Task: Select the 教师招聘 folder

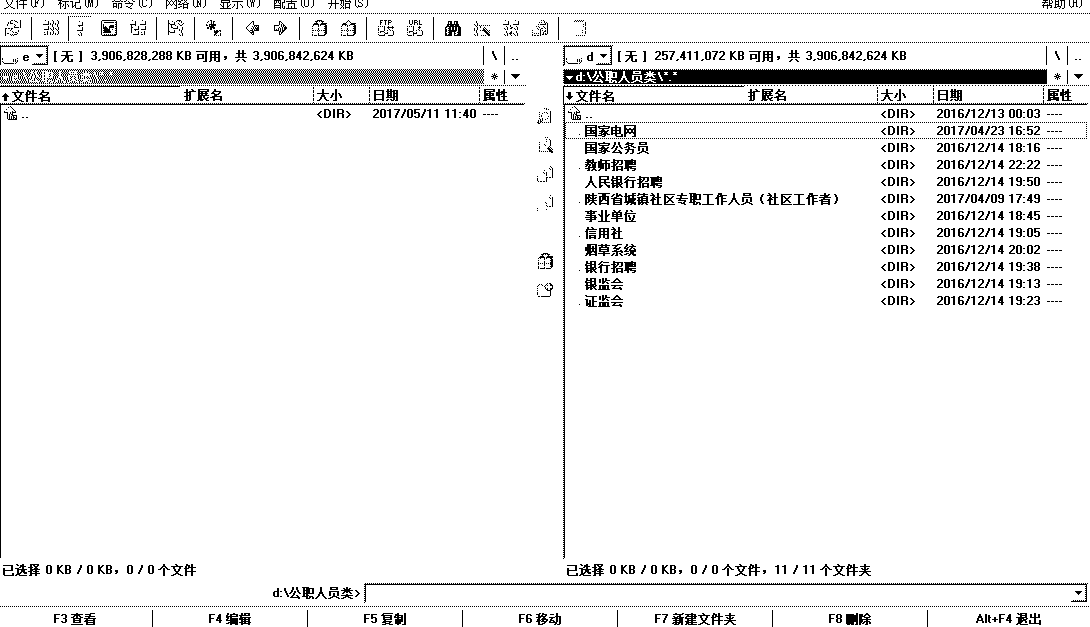Action: [x=827, y=165]
